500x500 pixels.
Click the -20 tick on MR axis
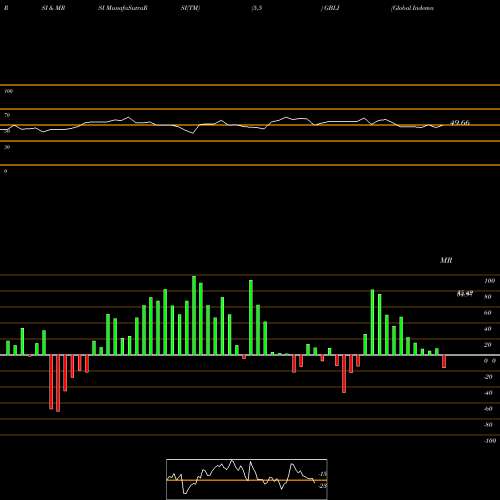[x=488, y=377]
